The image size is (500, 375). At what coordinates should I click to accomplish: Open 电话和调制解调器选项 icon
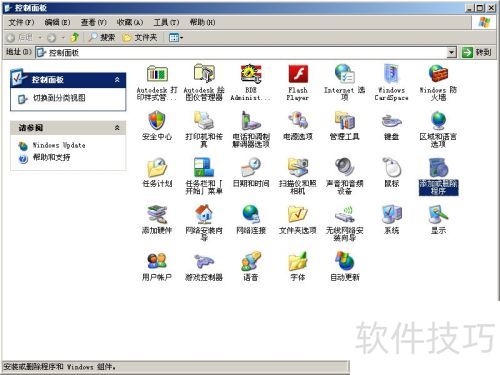pyautogui.click(x=251, y=120)
